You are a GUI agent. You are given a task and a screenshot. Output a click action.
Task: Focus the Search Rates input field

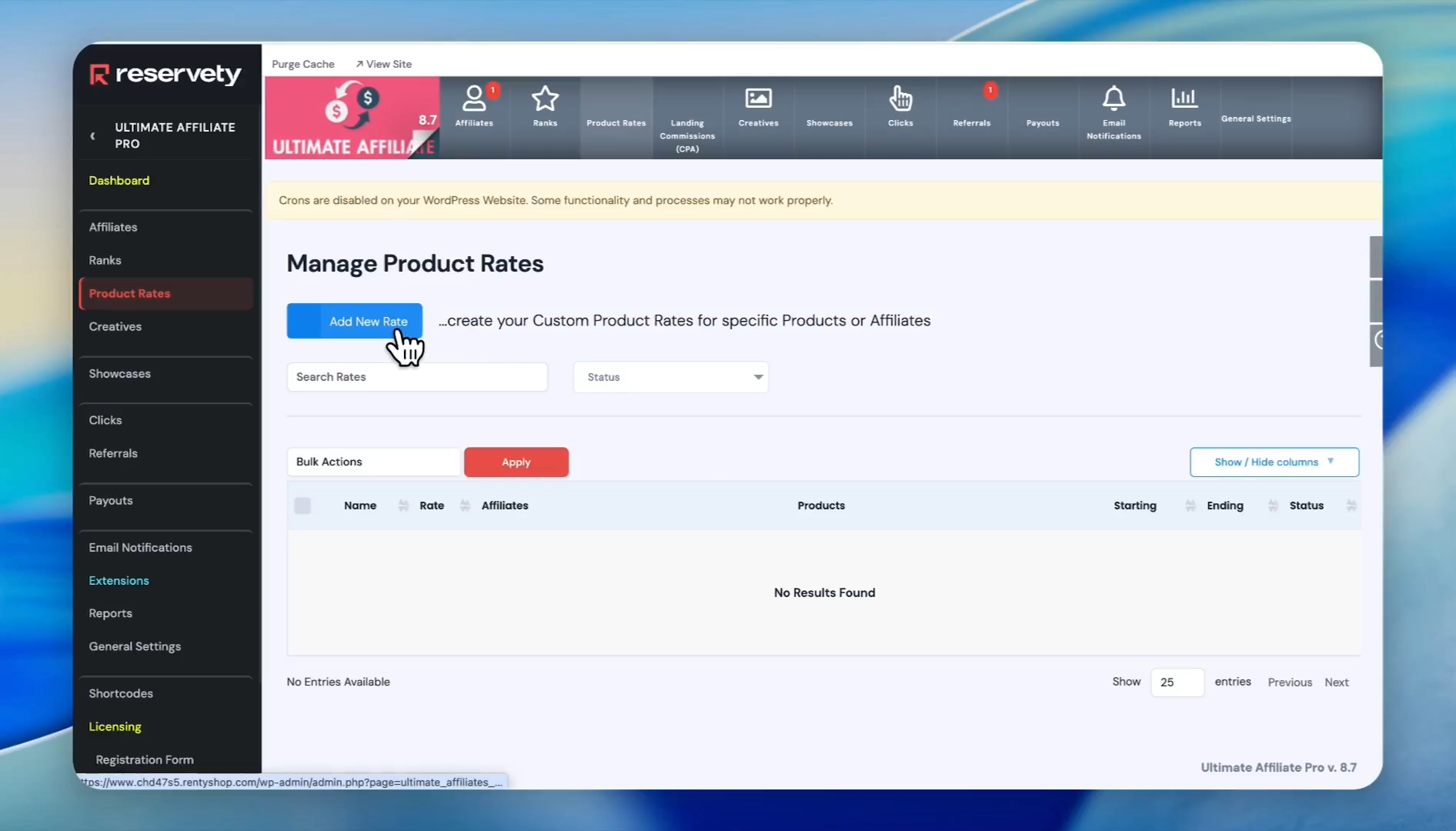coord(417,377)
